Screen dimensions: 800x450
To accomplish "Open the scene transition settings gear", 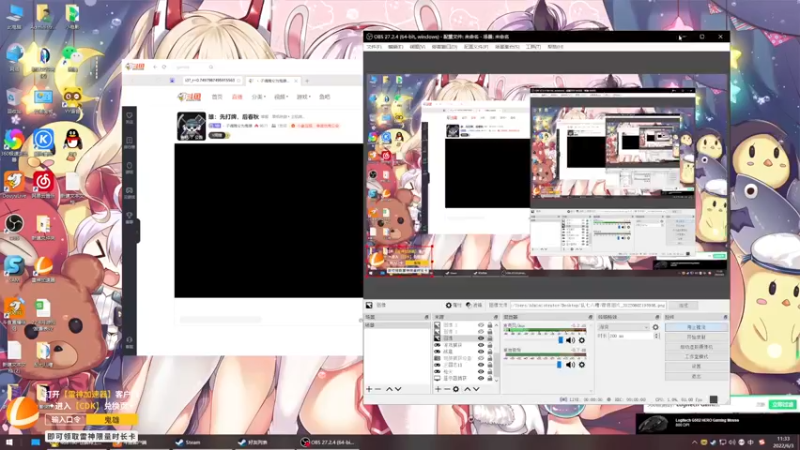I will (656, 327).
